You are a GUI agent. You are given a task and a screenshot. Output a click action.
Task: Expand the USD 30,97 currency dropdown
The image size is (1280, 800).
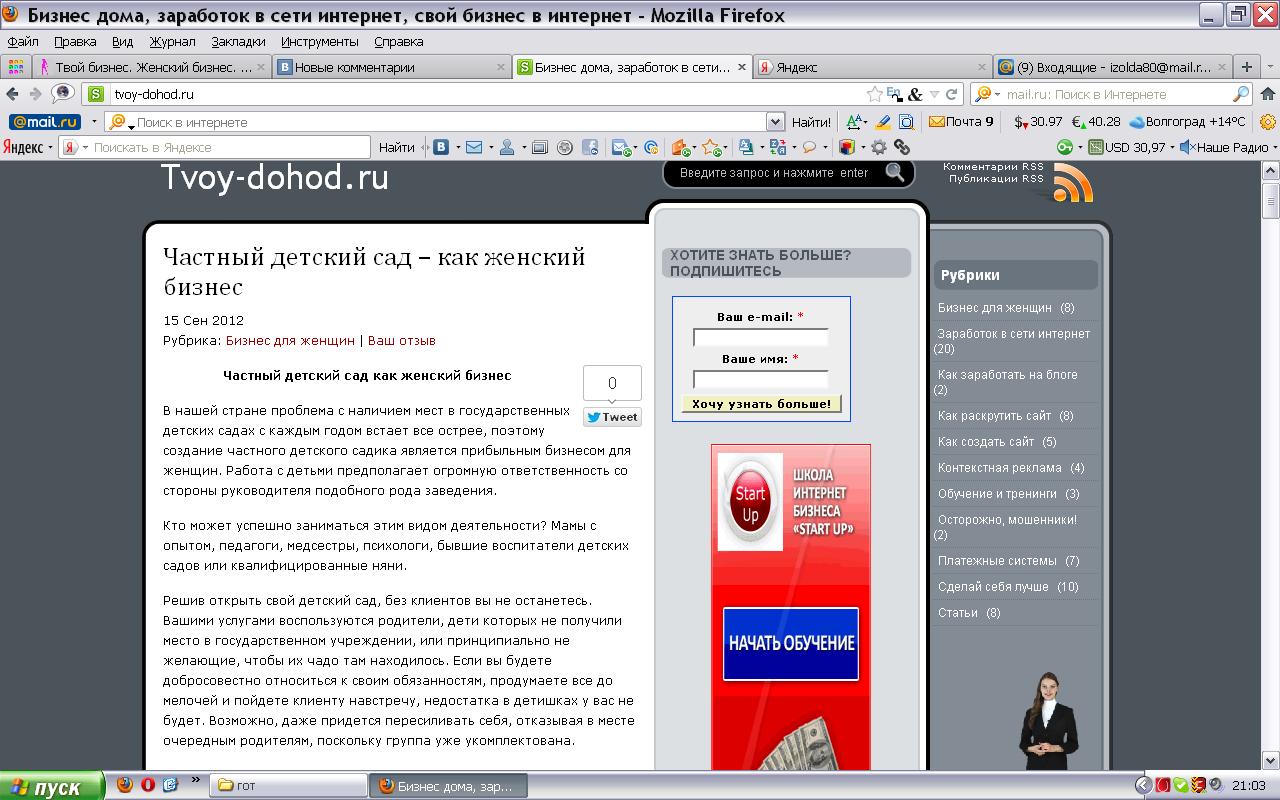1171,147
